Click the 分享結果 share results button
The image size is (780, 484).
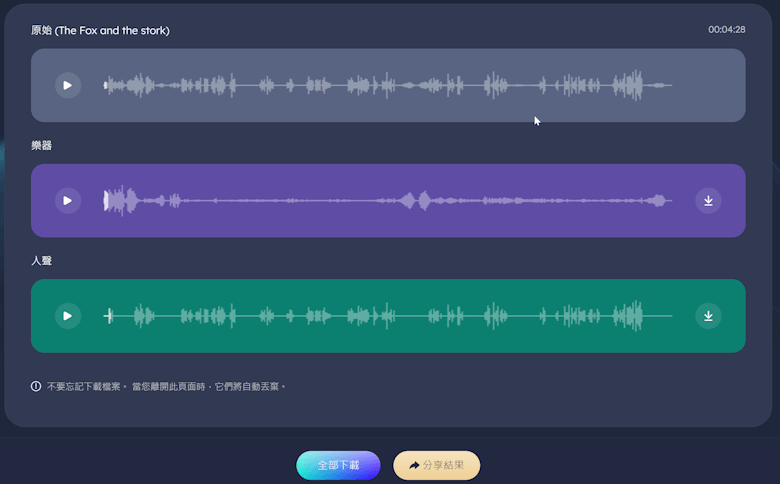437,466
